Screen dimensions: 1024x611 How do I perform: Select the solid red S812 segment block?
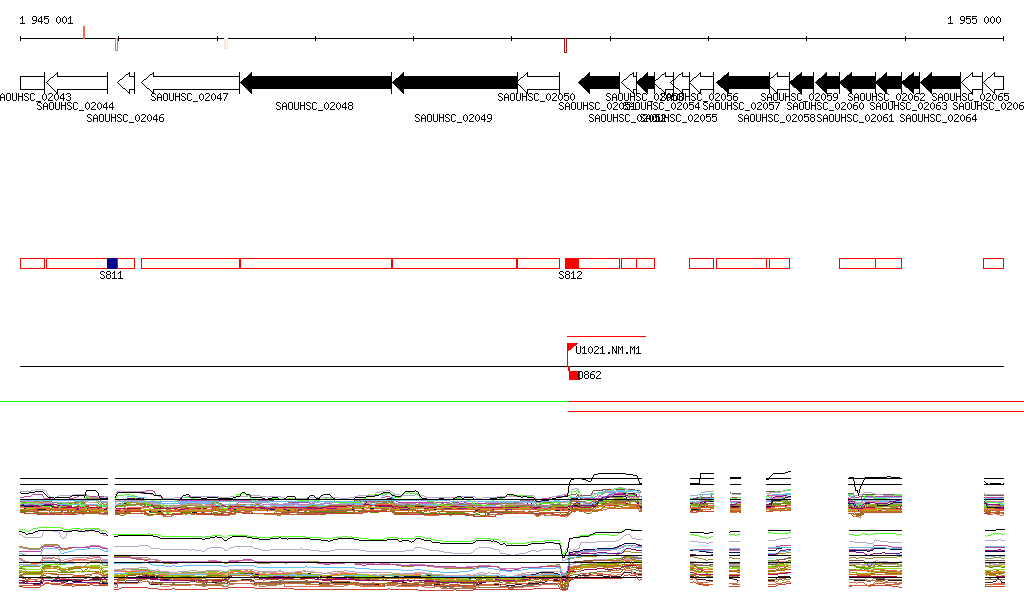tap(572, 264)
